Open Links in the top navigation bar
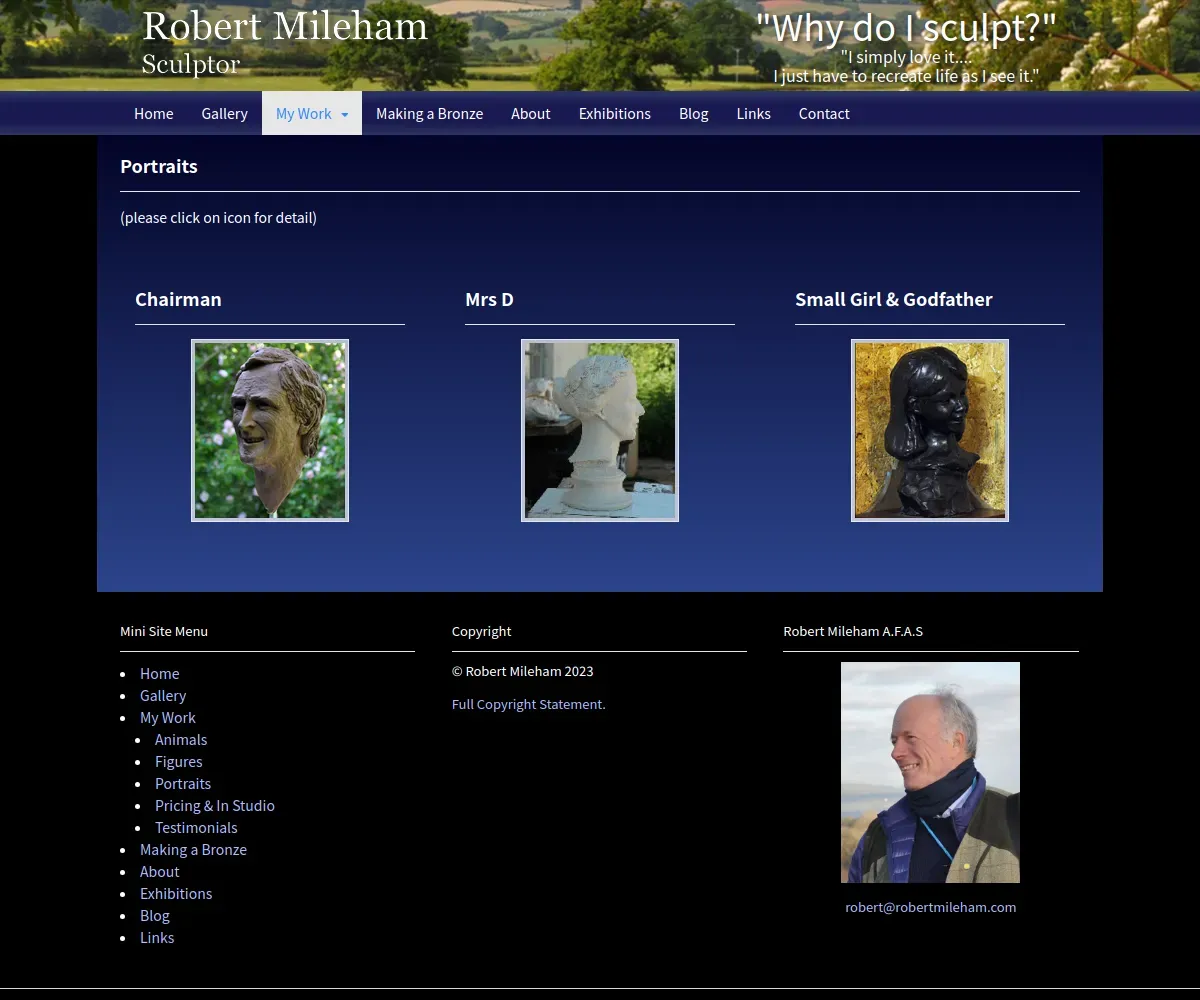Viewport: 1200px width, 1000px height. tap(754, 113)
